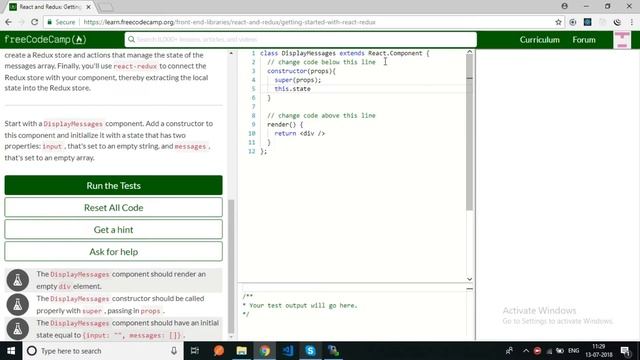Open Skype from the taskbar
This screenshot has width=640, height=360.
(x=310, y=351)
